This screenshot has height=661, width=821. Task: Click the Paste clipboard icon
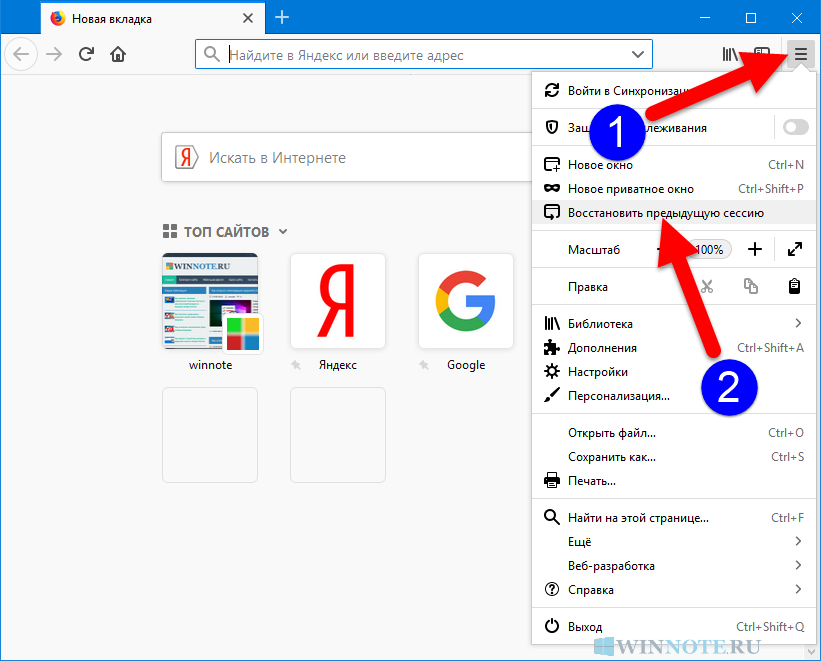click(794, 287)
